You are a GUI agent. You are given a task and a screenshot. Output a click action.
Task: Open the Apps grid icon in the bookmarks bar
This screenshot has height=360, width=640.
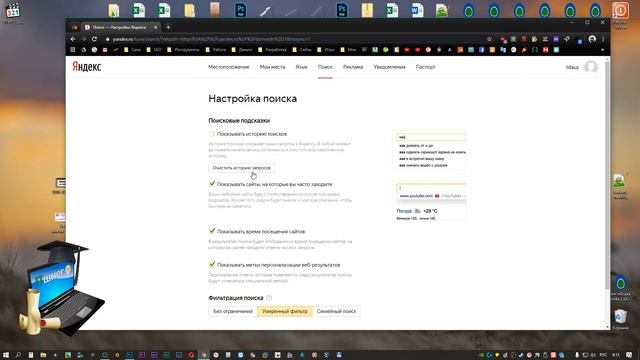pos(73,50)
